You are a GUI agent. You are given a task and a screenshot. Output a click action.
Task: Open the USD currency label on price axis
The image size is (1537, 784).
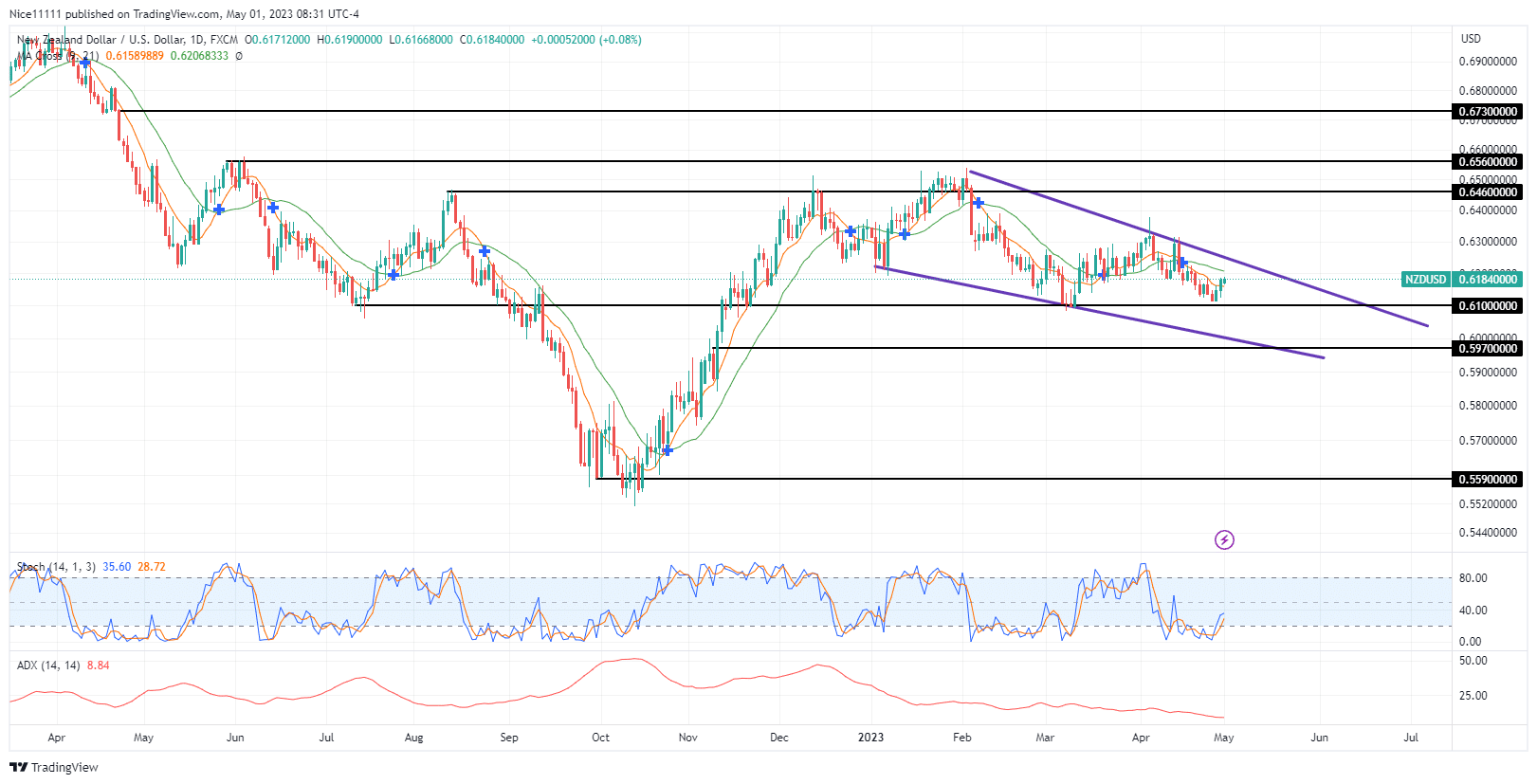(x=1471, y=39)
